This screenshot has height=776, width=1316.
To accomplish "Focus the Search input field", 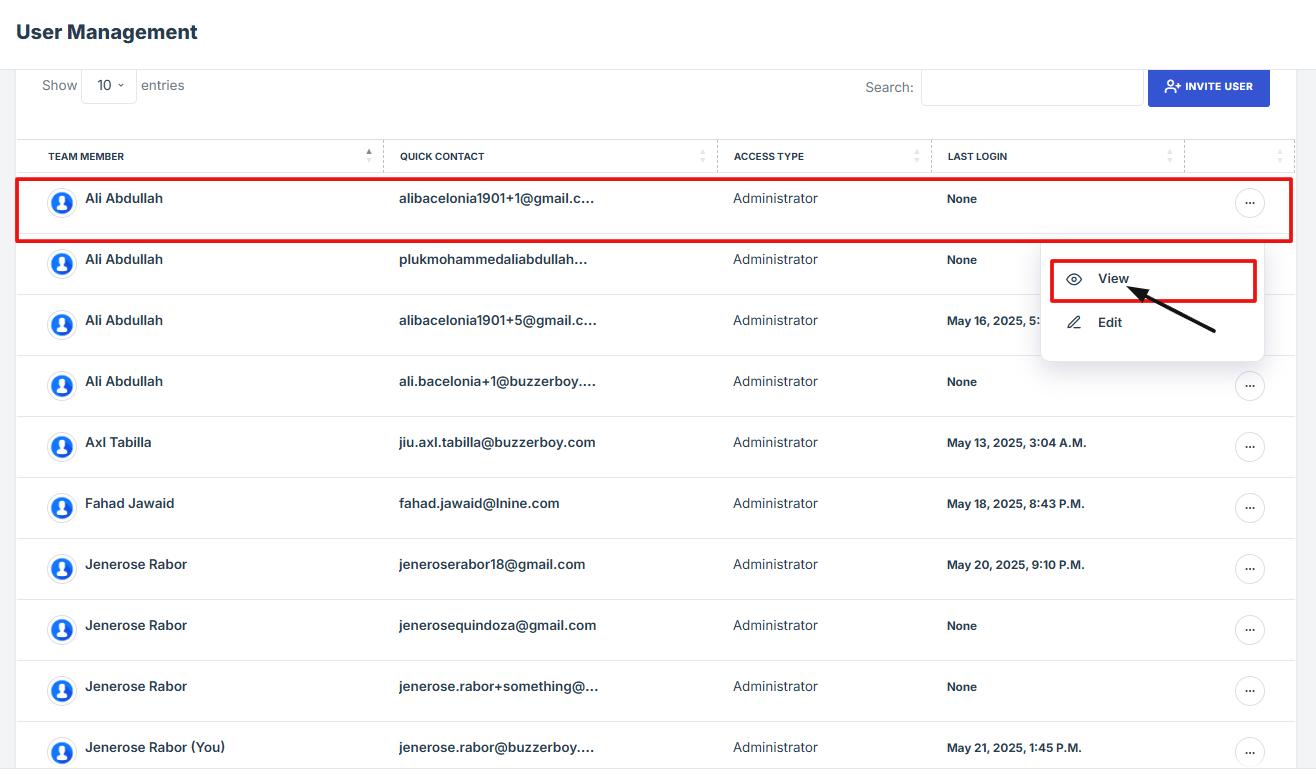I will pyautogui.click(x=1031, y=88).
